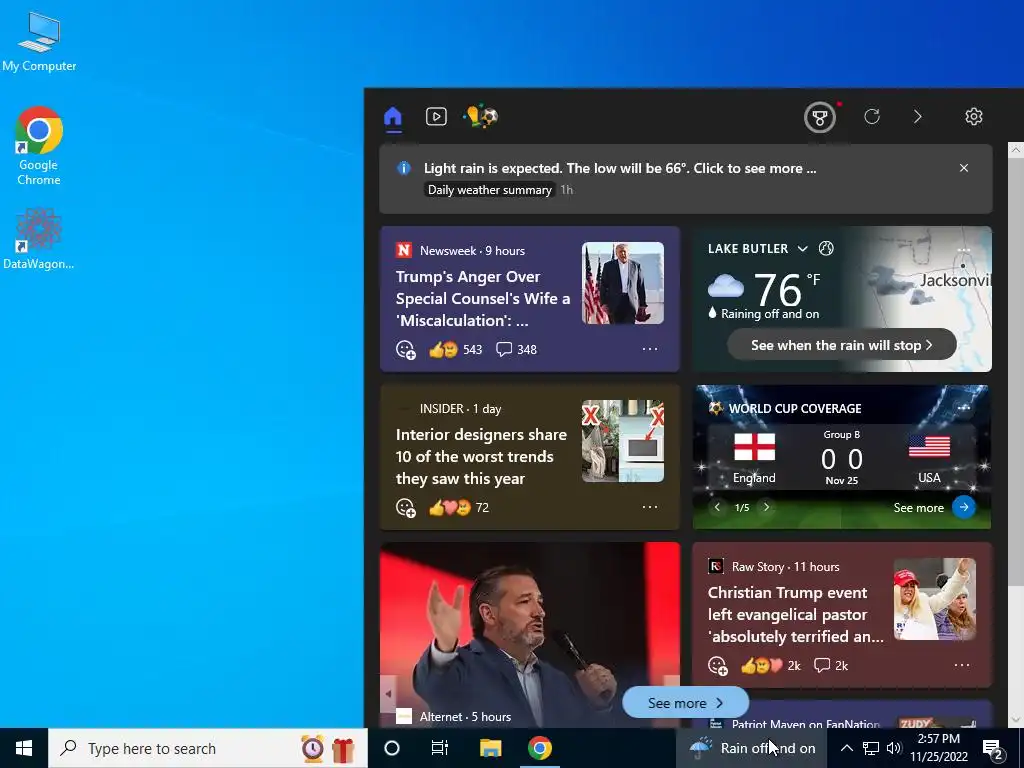1024x768 pixels.
Task: Open more options on Raw Story card
Action: coord(962,665)
